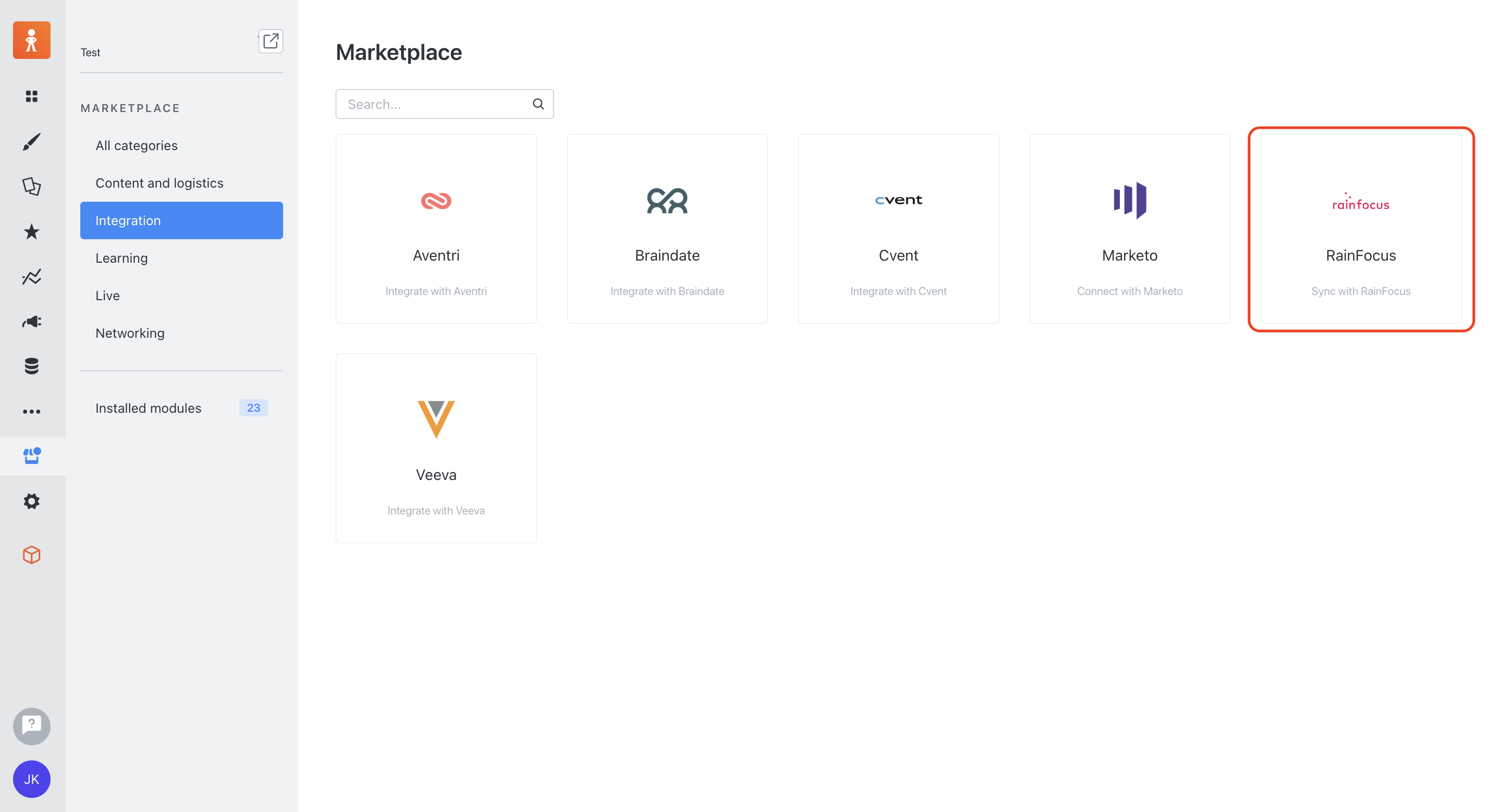Image resolution: width=1490 pixels, height=812 pixels.
Task: Open the content pages icon in sidebar
Action: pos(31,186)
